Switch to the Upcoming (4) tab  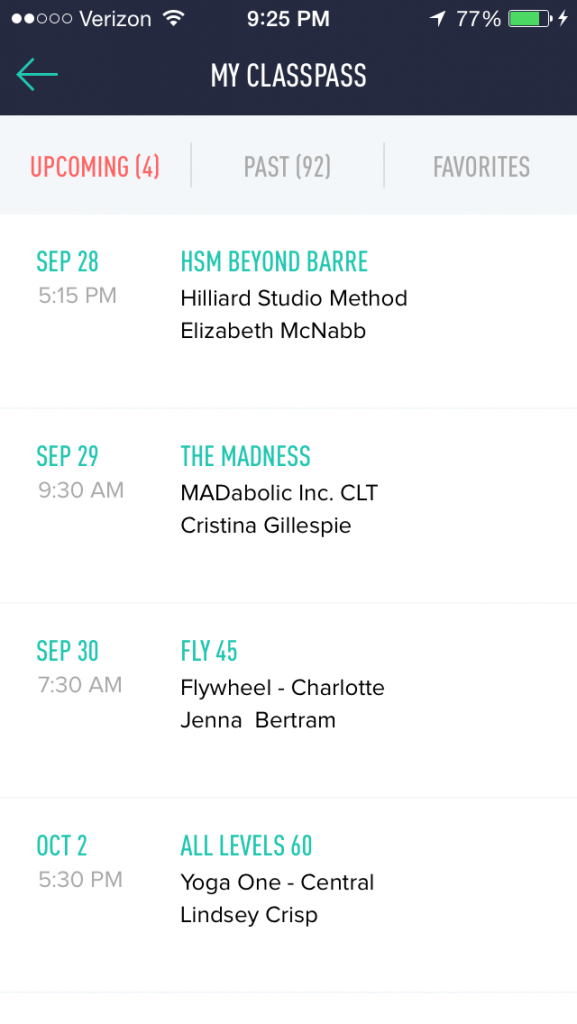click(95, 167)
